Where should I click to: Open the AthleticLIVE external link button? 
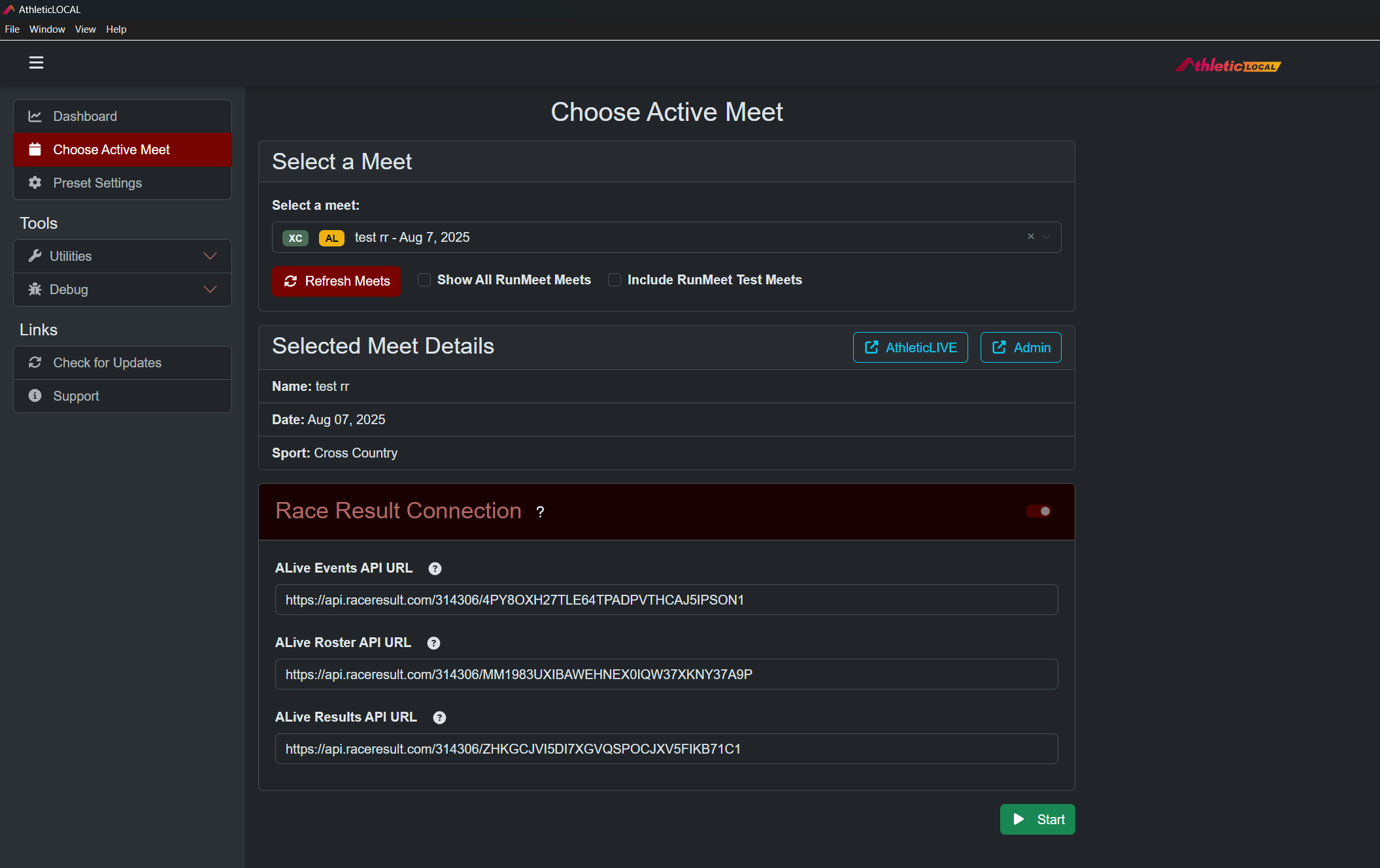pos(910,348)
